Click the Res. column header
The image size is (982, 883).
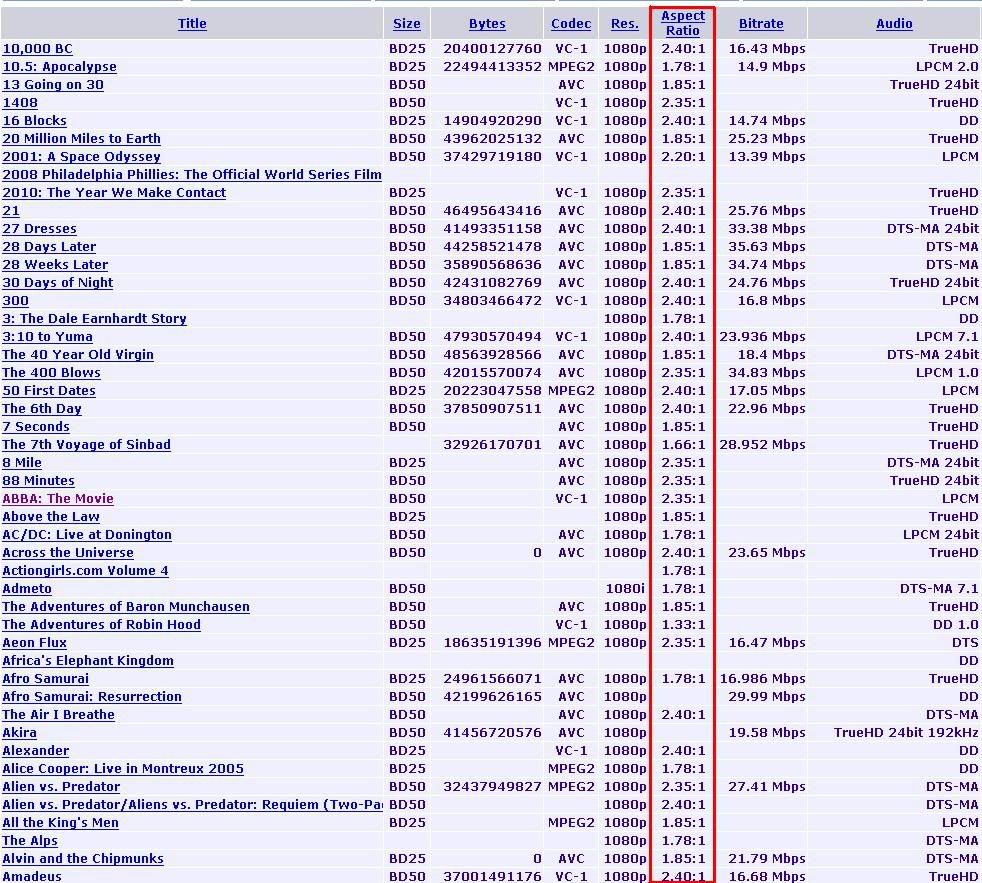pos(624,24)
